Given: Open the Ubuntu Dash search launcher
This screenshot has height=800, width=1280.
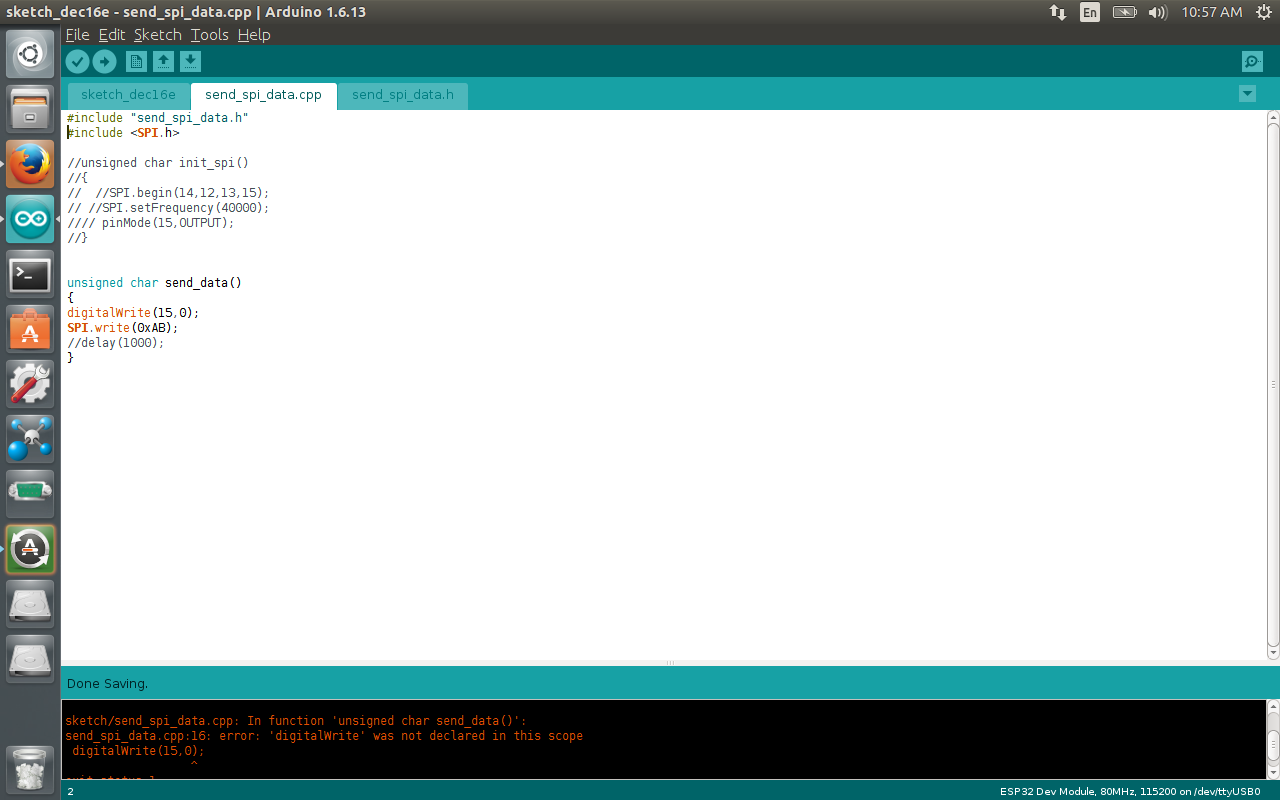Looking at the screenshot, I should (30, 54).
